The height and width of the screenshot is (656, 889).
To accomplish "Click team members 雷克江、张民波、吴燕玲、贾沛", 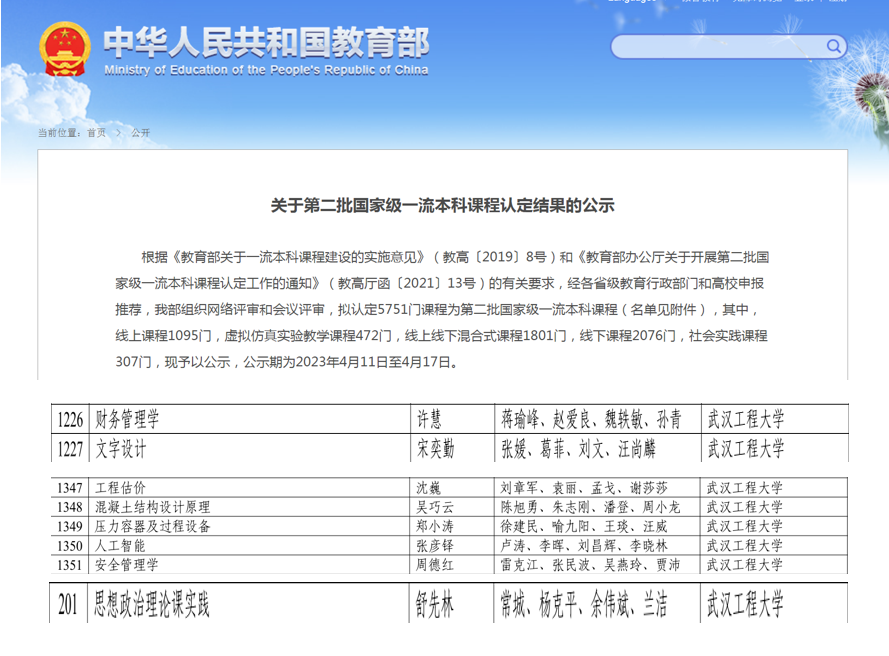I will tap(590, 565).
